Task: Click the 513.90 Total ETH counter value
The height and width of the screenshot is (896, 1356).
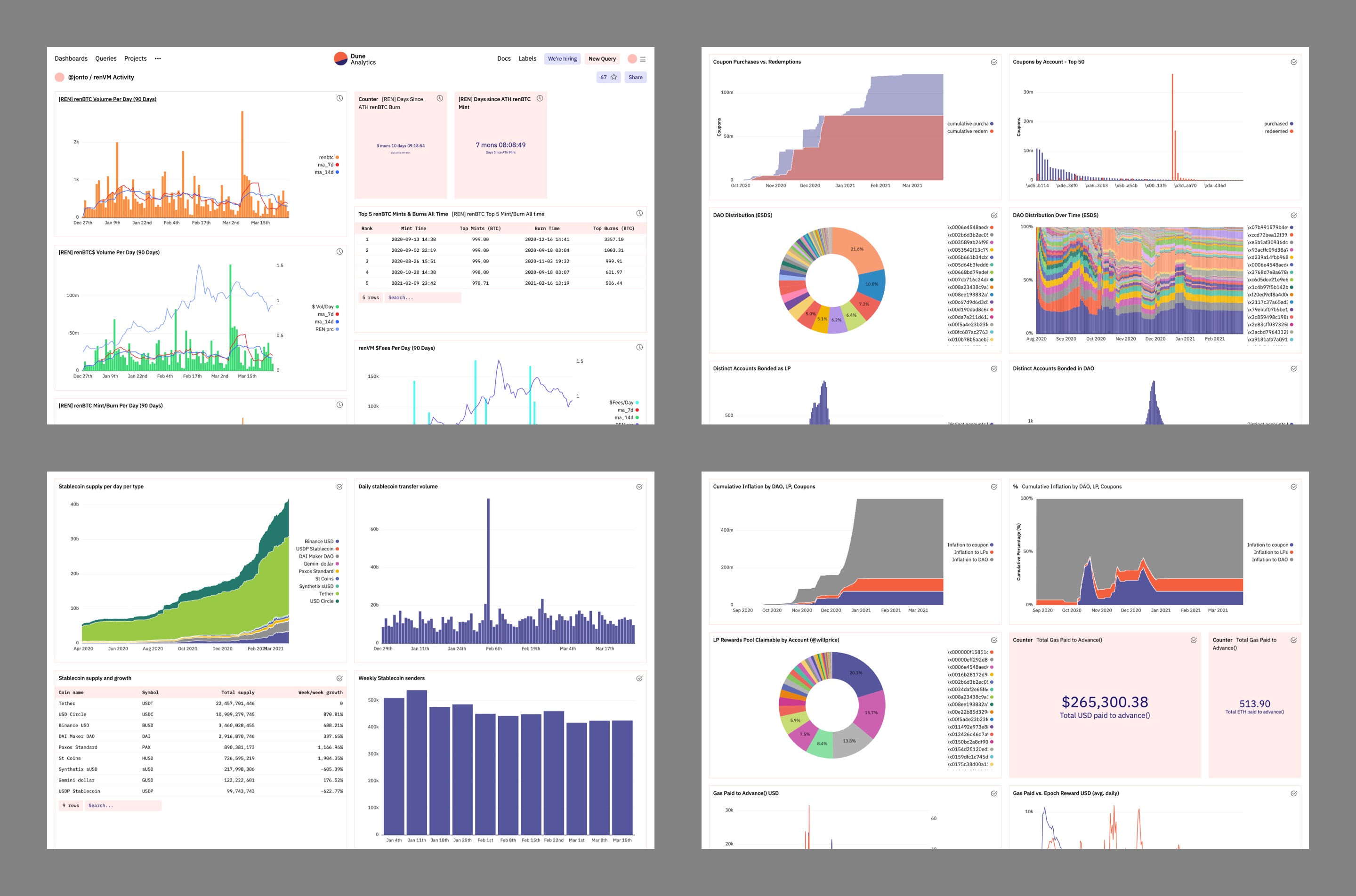Action: (x=1254, y=704)
